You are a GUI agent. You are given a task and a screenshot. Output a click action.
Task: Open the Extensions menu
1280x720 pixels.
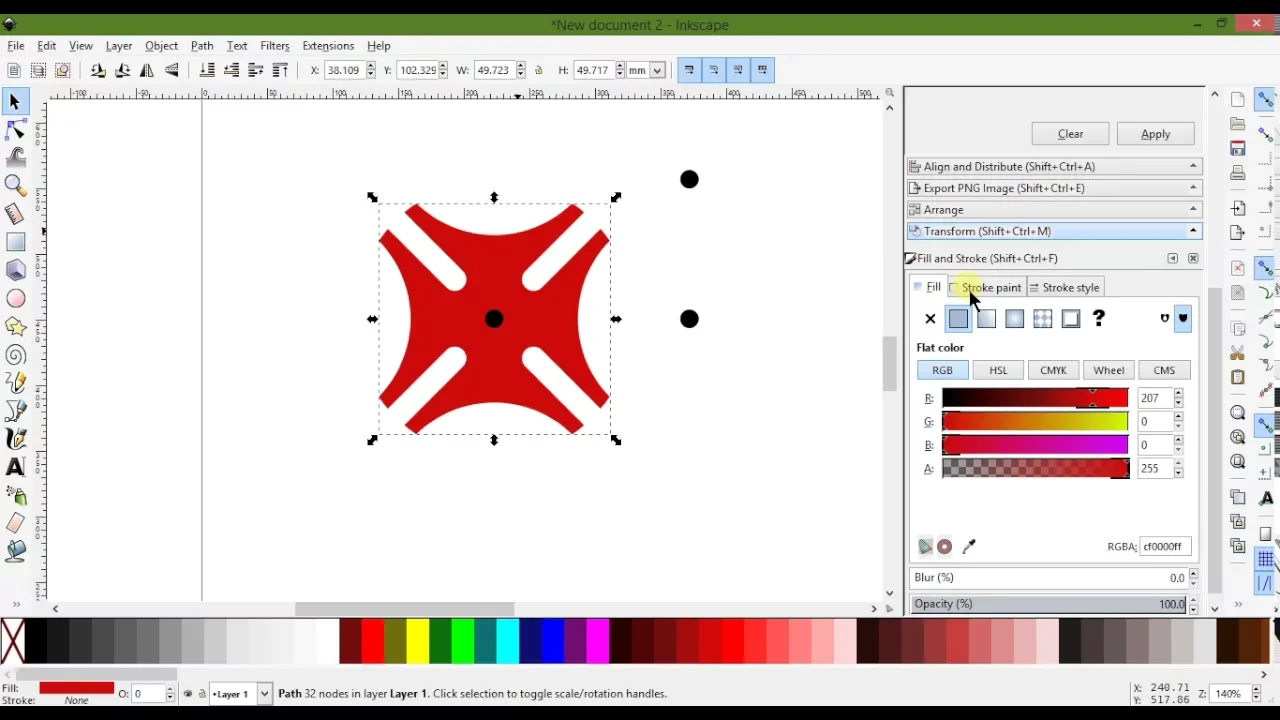328,46
